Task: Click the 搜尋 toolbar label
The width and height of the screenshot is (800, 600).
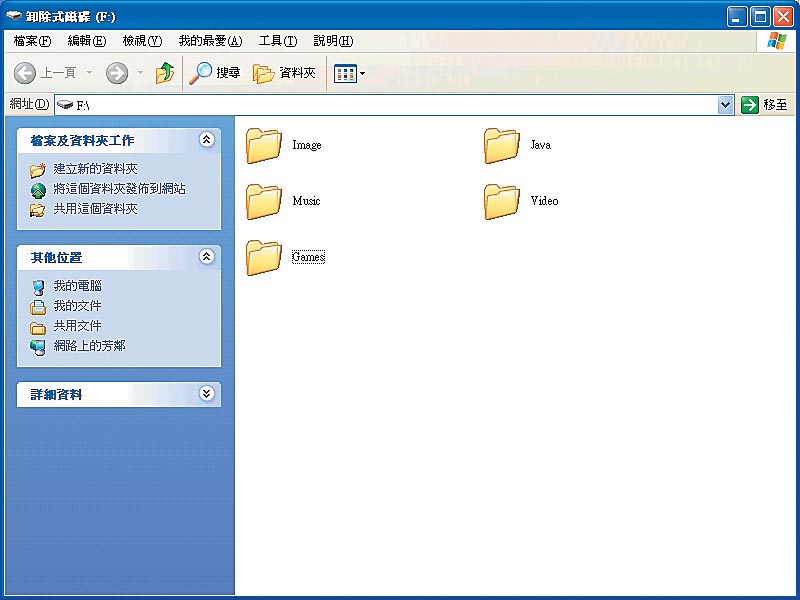Action: (228, 73)
